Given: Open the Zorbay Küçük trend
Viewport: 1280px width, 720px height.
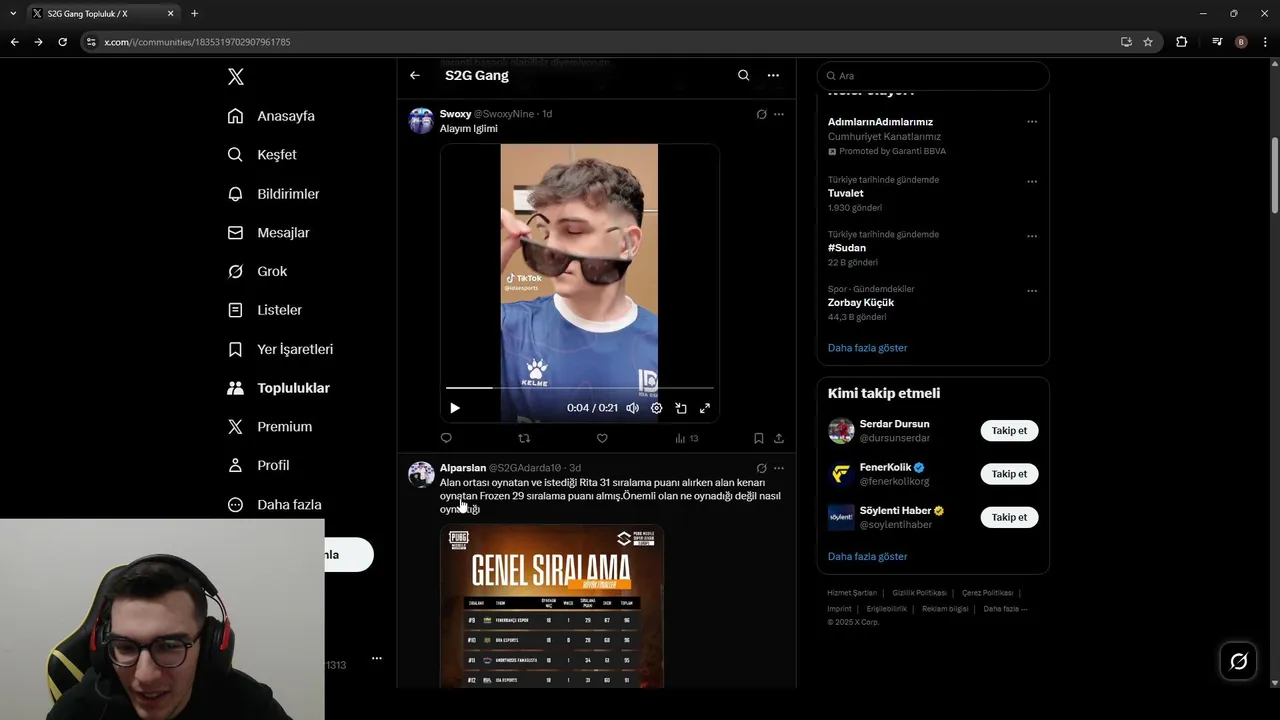Looking at the screenshot, I should coord(861,303).
